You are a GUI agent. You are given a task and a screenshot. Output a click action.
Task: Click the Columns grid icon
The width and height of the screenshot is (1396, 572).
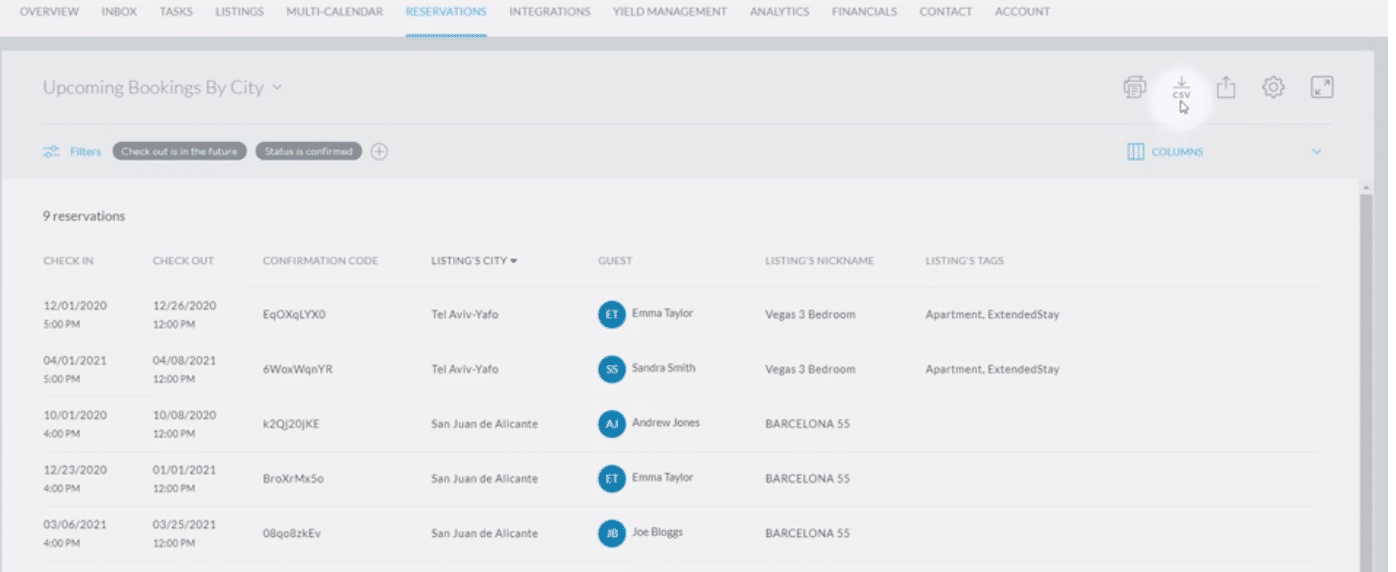1135,152
